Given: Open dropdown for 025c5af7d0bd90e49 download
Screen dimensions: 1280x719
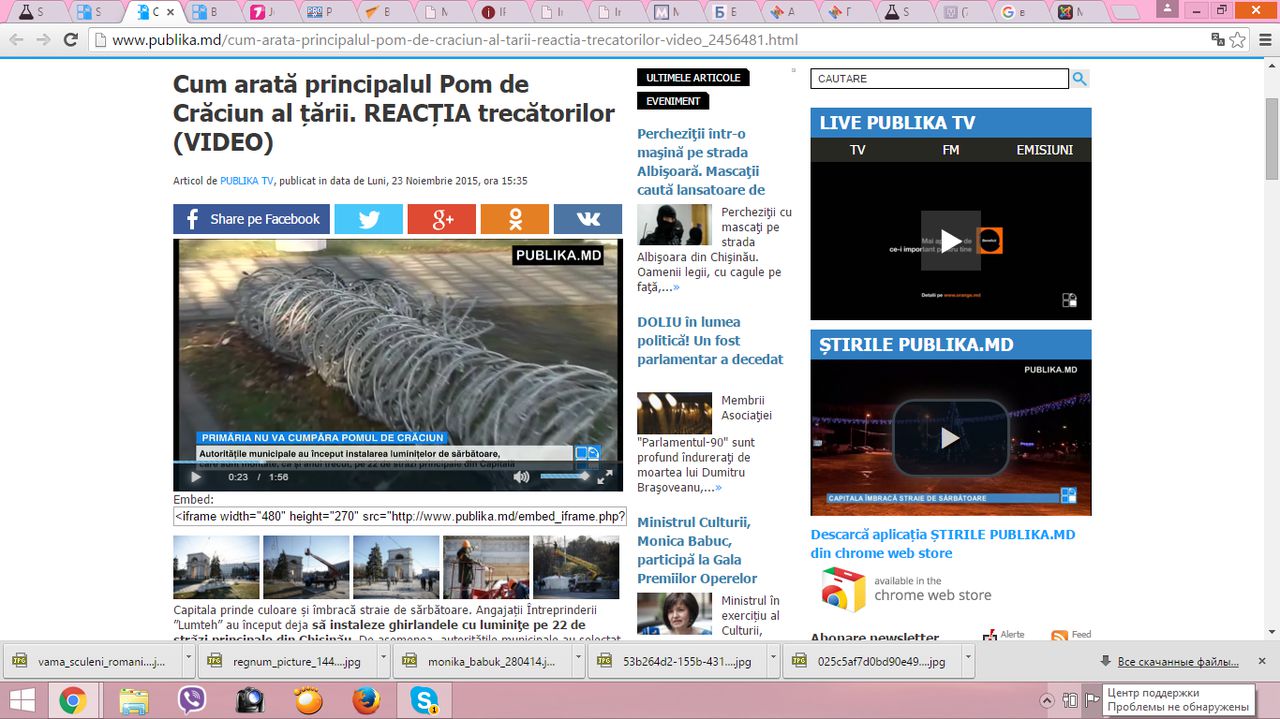Looking at the screenshot, I should click(x=968, y=661).
